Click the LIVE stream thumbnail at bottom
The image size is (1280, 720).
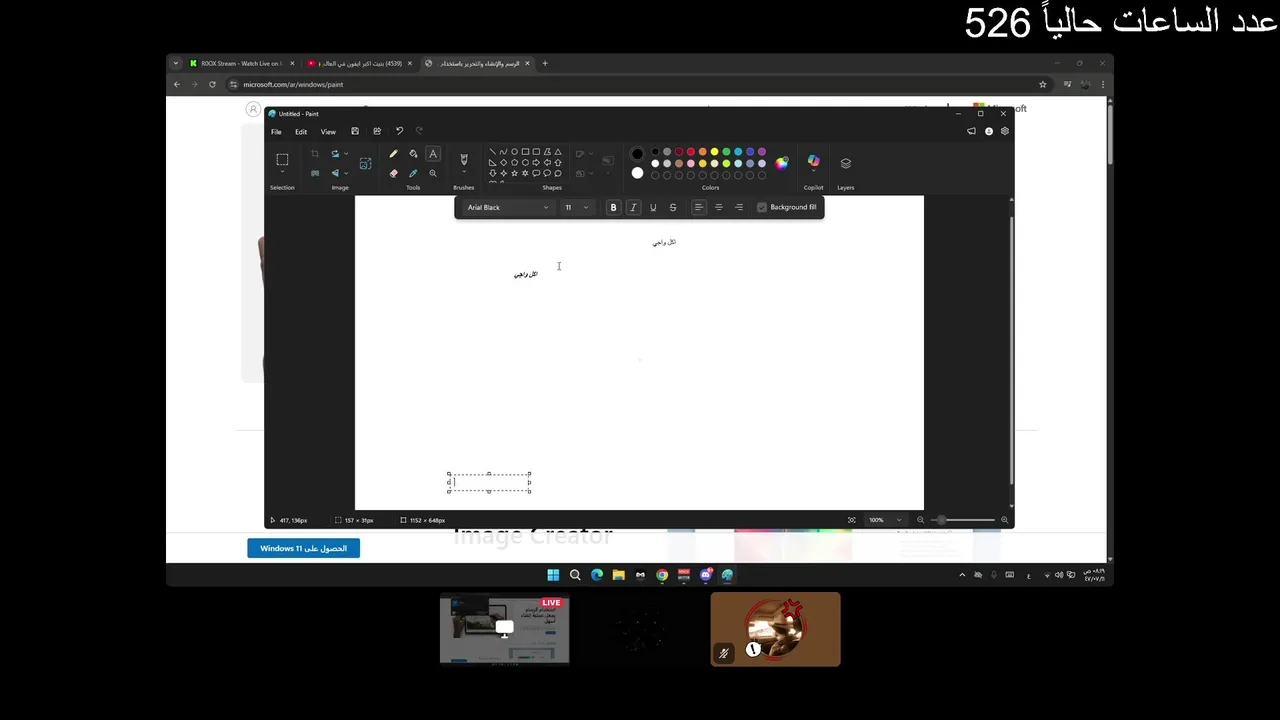pyautogui.click(x=505, y=629)
